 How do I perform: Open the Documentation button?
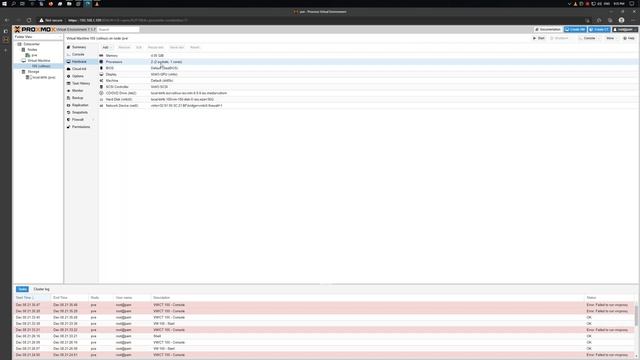(548, 29)
